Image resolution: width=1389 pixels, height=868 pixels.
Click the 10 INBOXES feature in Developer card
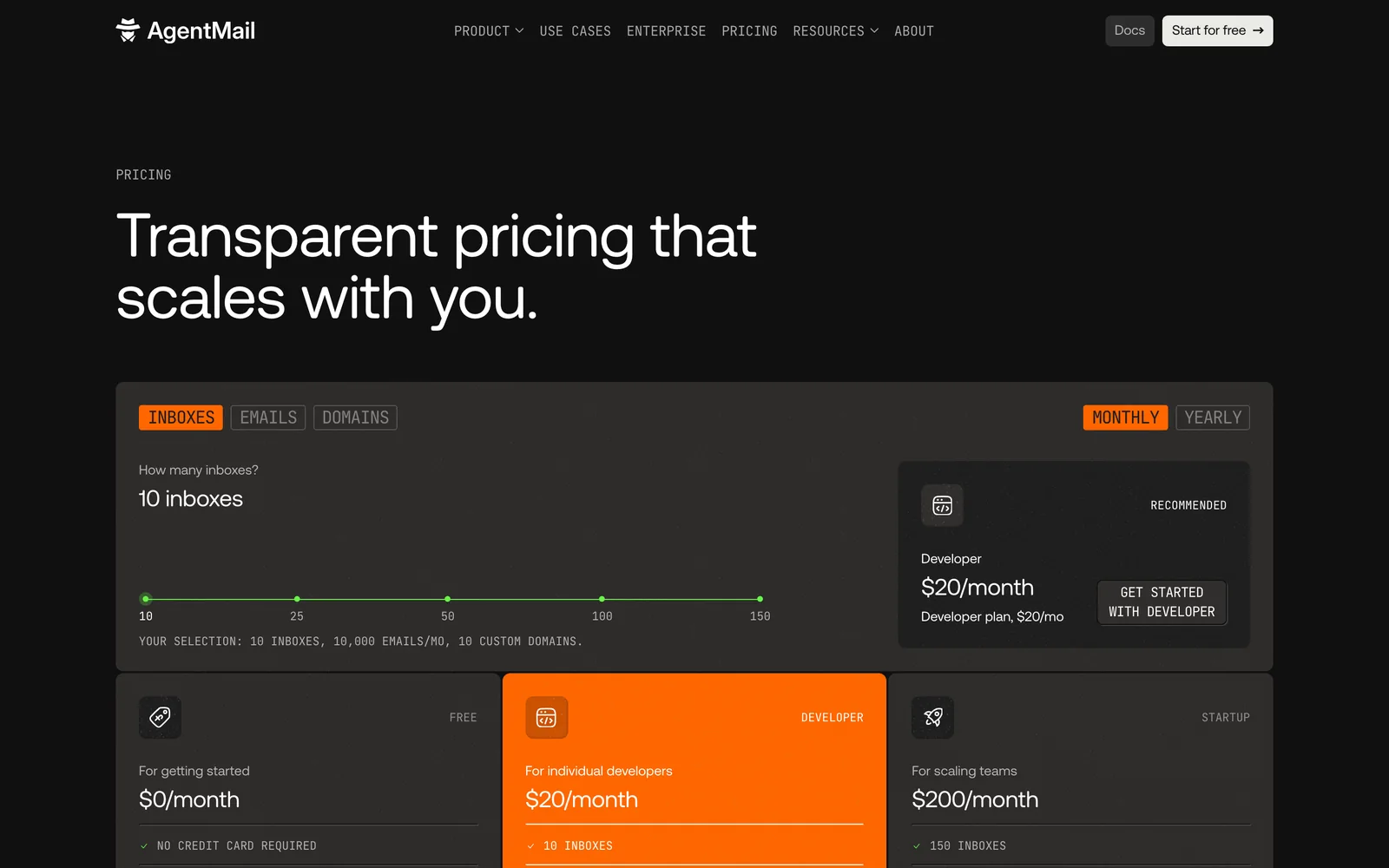coord(578,845)
